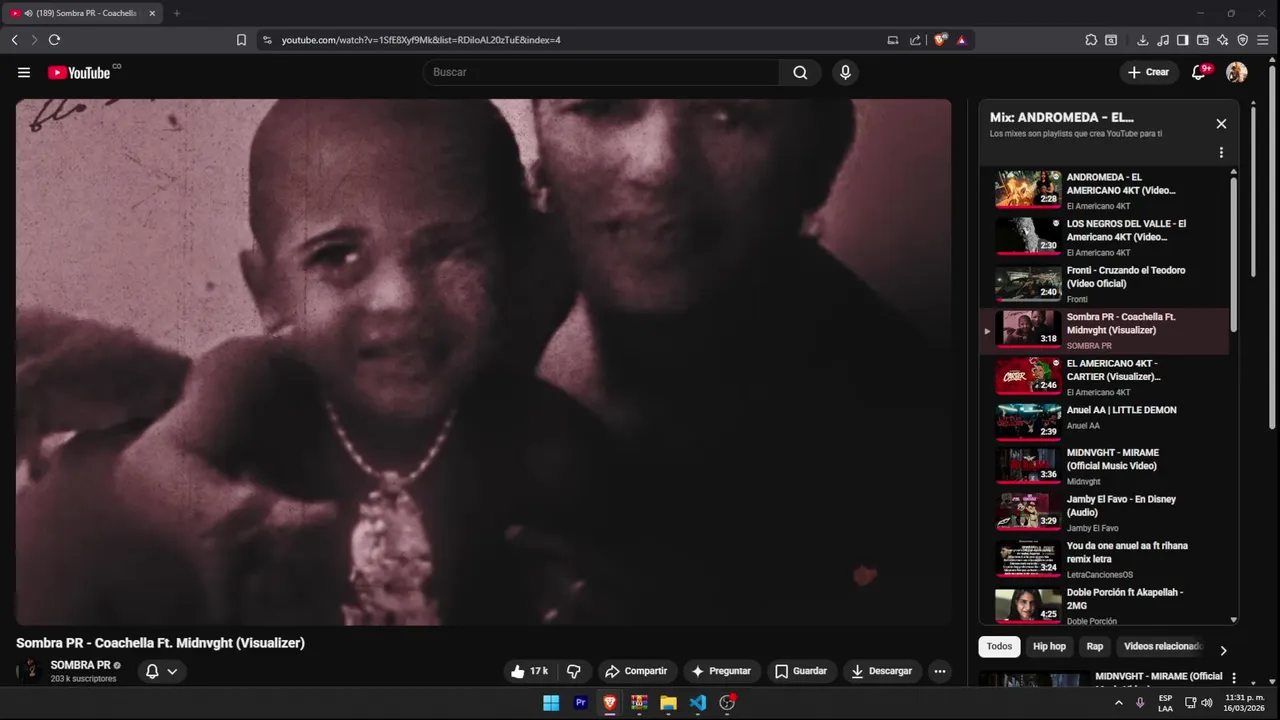Open the YouTube guide hamburger menu
The width and height of the screenshot is (1280, 720).
24,72
